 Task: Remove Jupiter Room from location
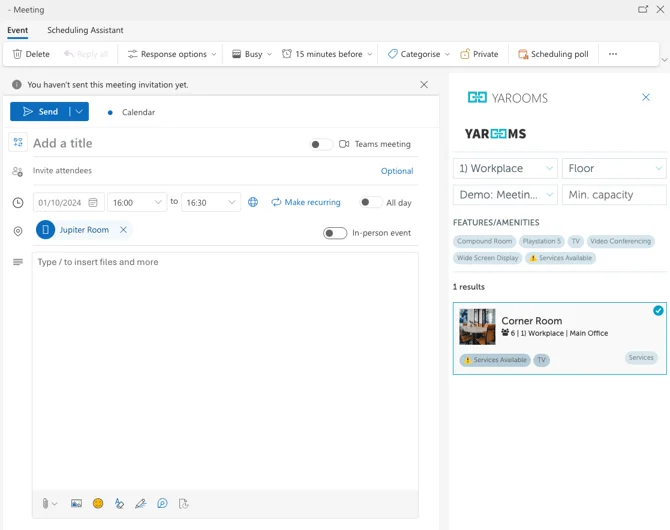pos(123,230)
